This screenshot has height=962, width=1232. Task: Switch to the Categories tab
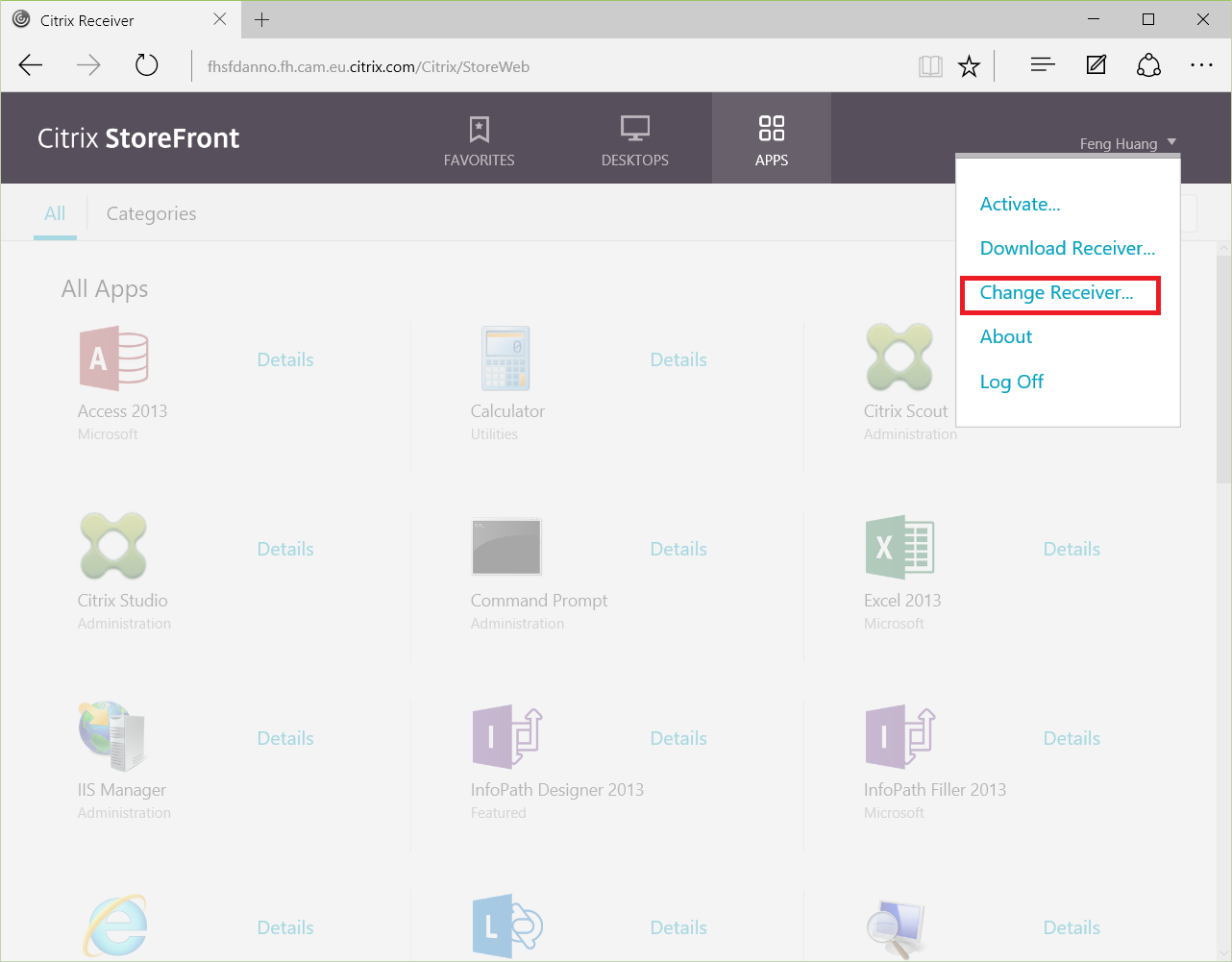tap(151, 213)
